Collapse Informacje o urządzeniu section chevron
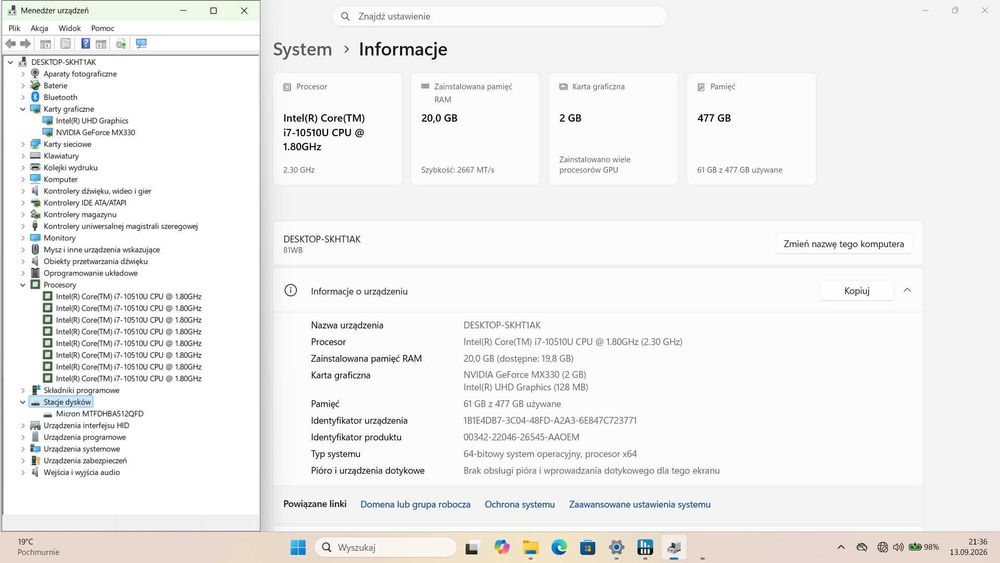Image resolution: width=1000 pixels, height=563 pixels. [x=907, y=290]
